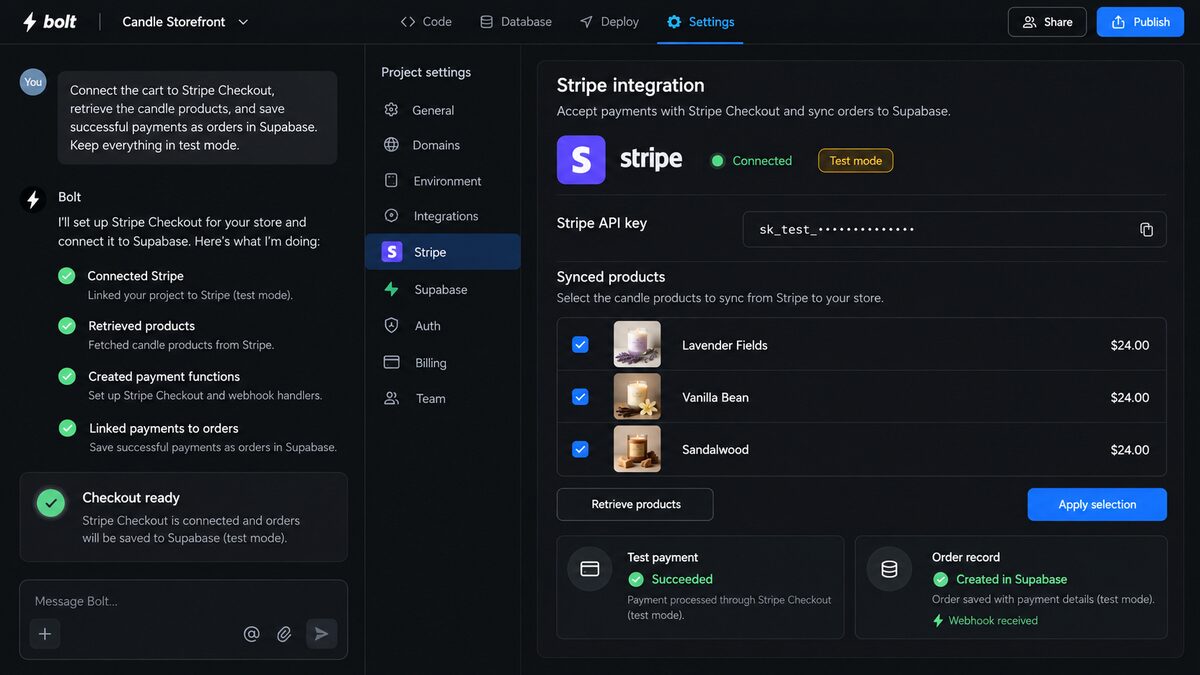Open Billing settings
The height and width of the screenshot is (675, 1200).
click(x=443, y=363)
